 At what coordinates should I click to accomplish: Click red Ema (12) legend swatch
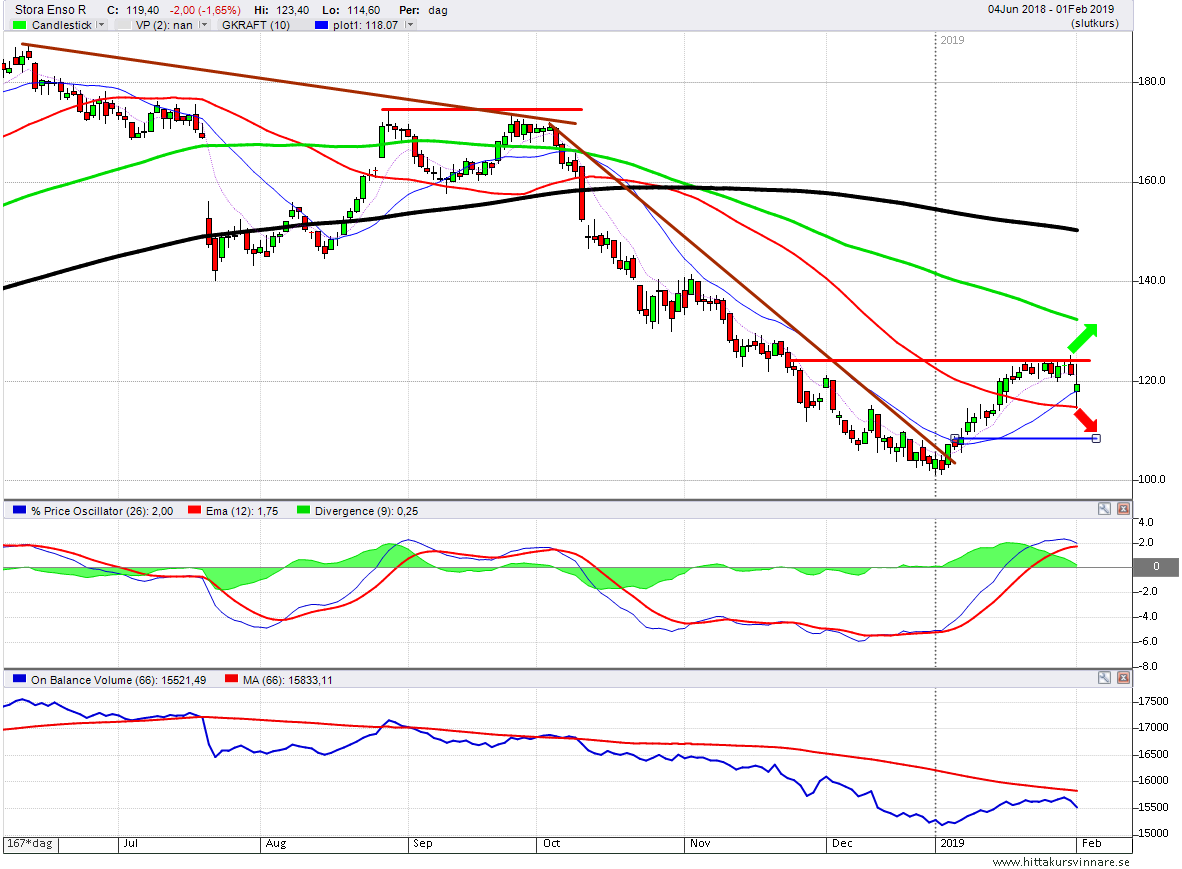[194, 510]
